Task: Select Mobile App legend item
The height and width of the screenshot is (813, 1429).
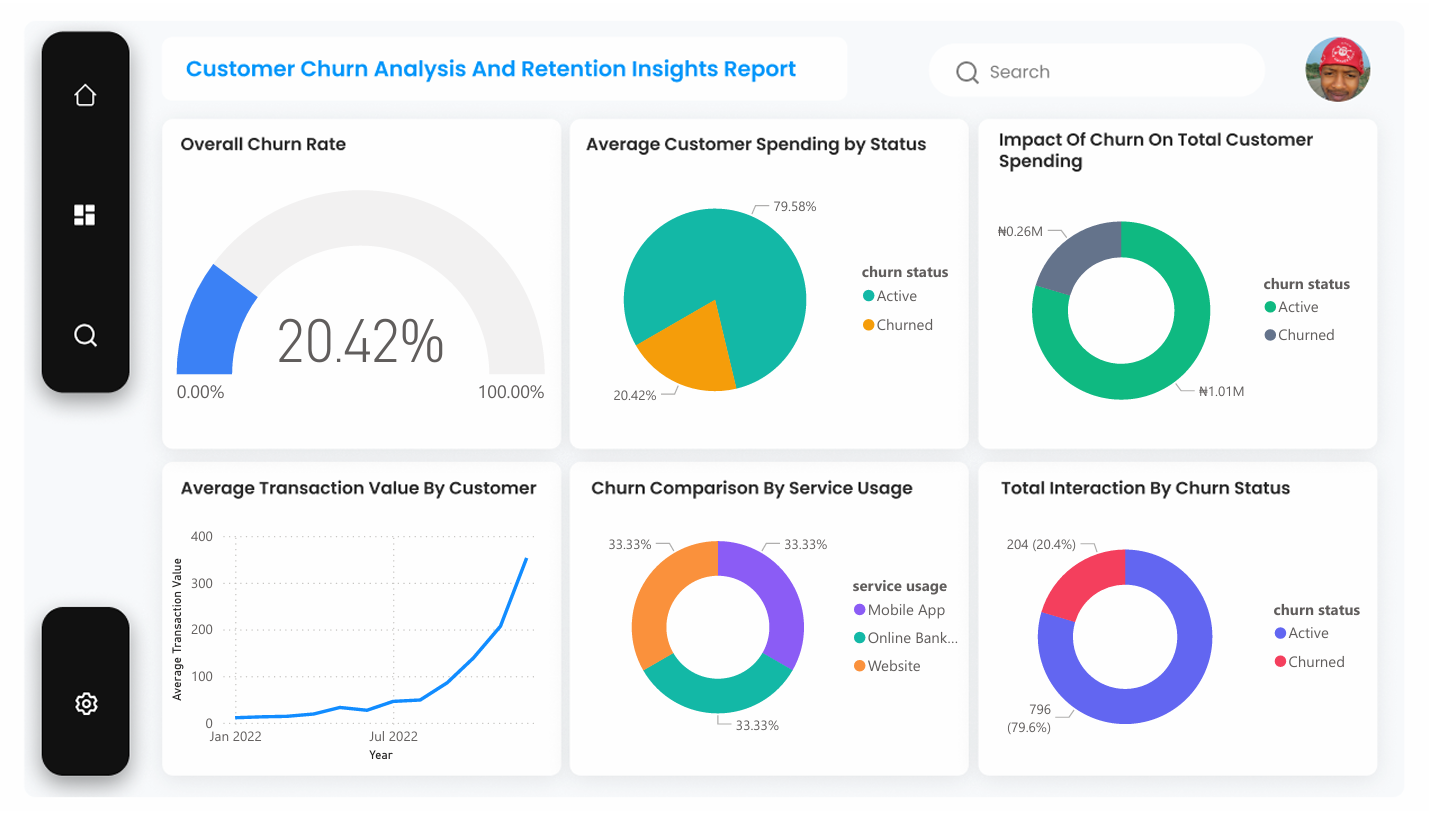Action: tap(899, 610)
